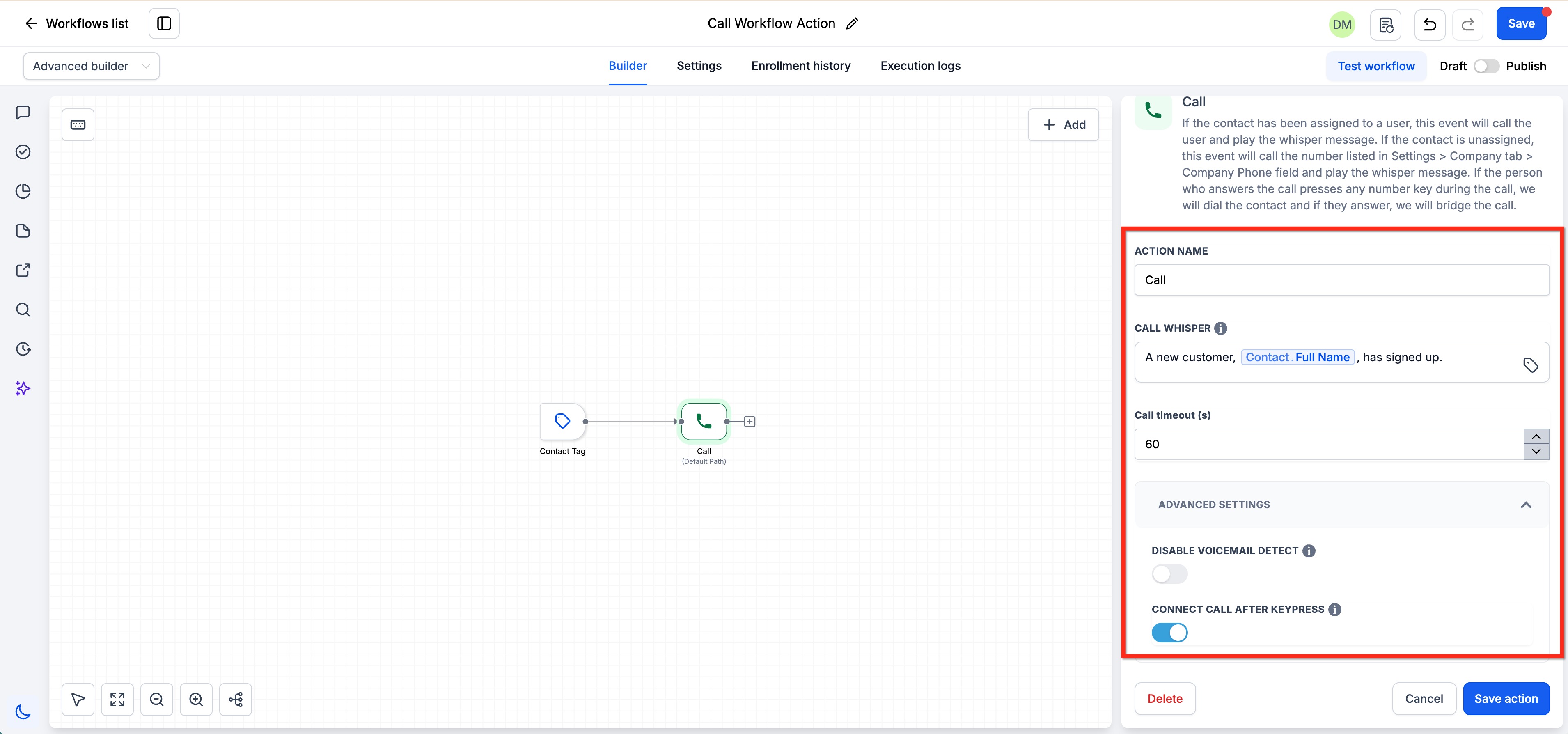
Task: Select the Contact Tag trigger node
Action: (x=562, y=421)
